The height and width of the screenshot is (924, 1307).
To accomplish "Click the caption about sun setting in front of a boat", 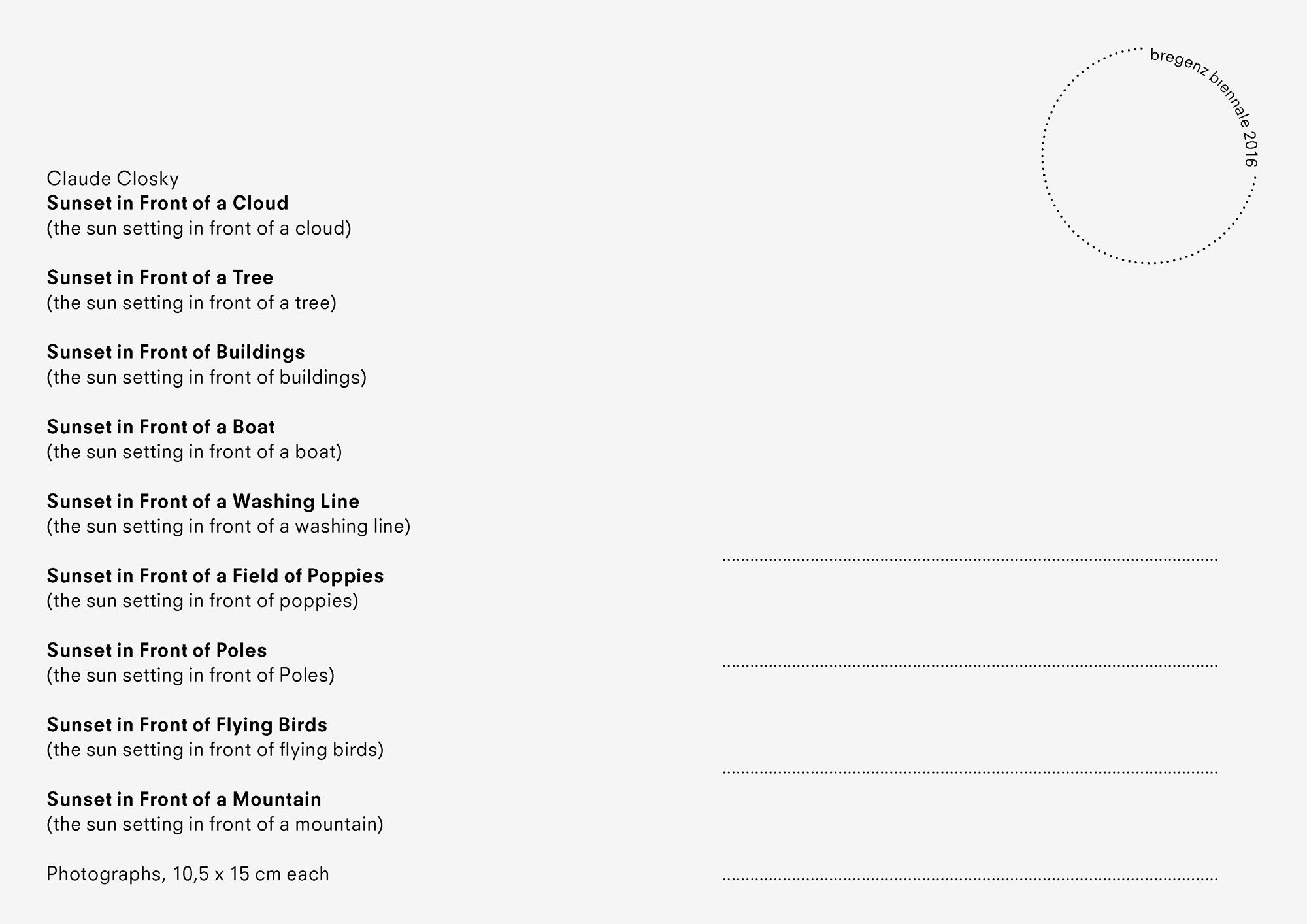I will pyautogui.click(x=194, y=452).
